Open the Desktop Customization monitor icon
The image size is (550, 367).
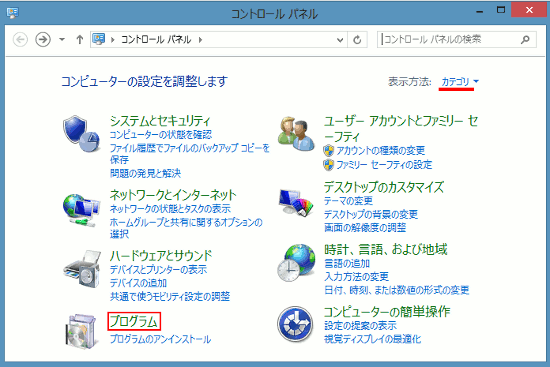(296, 202)
